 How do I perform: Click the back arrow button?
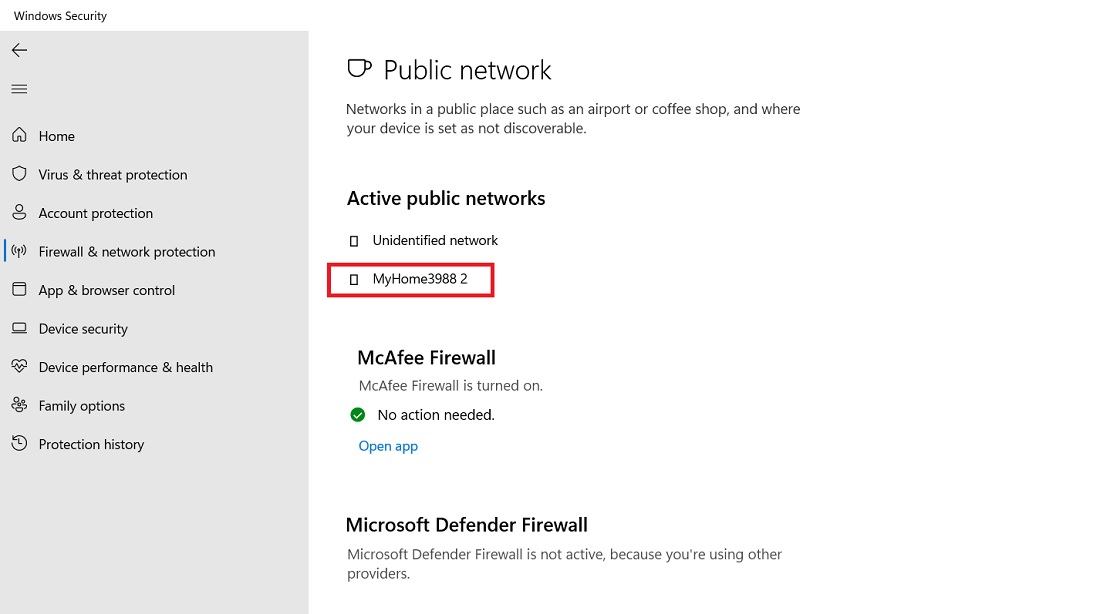pos(19,50)
